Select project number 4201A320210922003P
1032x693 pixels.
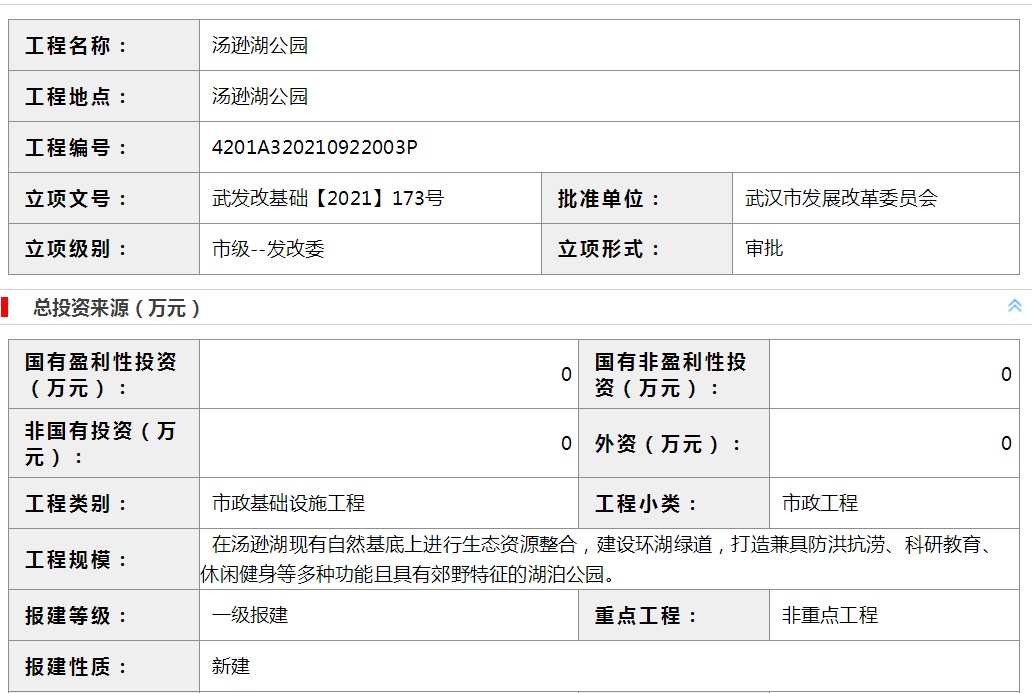pos(315,147)
